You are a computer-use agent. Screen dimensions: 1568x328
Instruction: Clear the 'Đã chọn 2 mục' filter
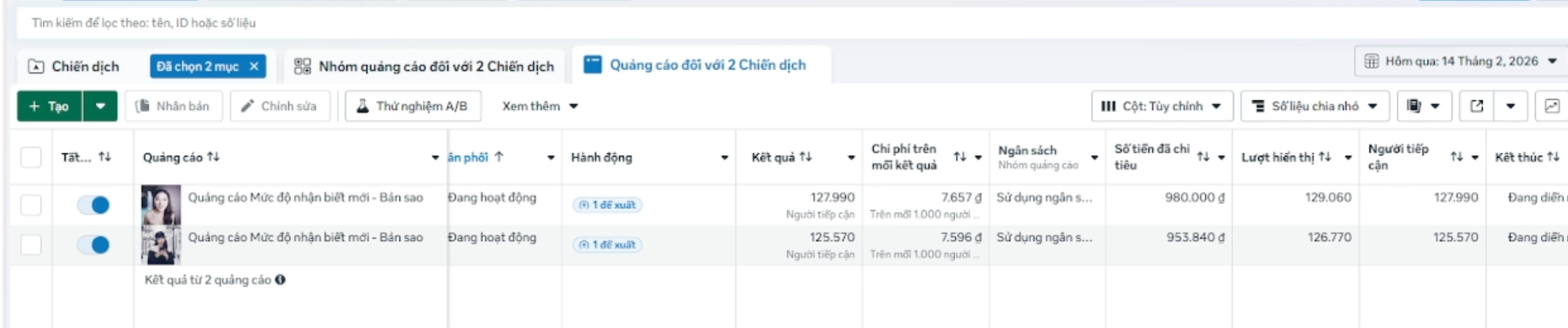(253, 66)
